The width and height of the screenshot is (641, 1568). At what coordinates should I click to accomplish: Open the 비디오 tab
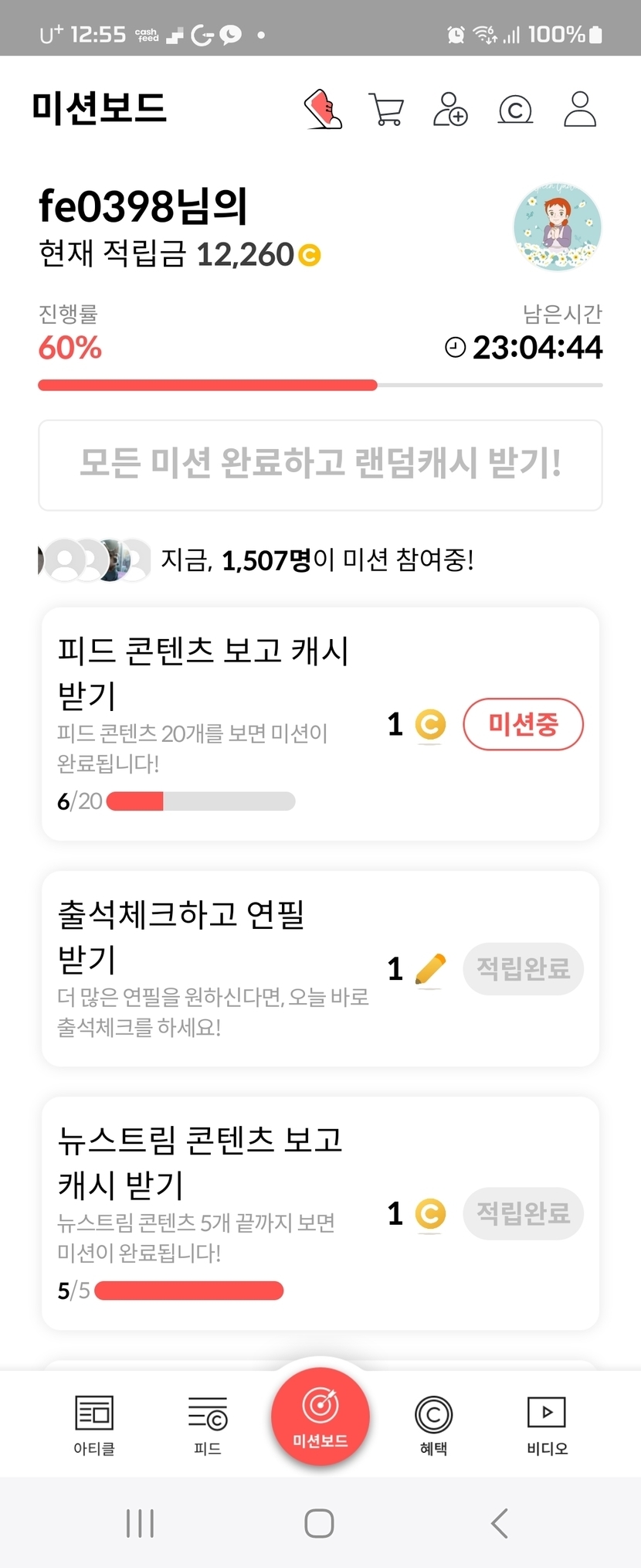pyautogui.click(x=547, y=1424)
